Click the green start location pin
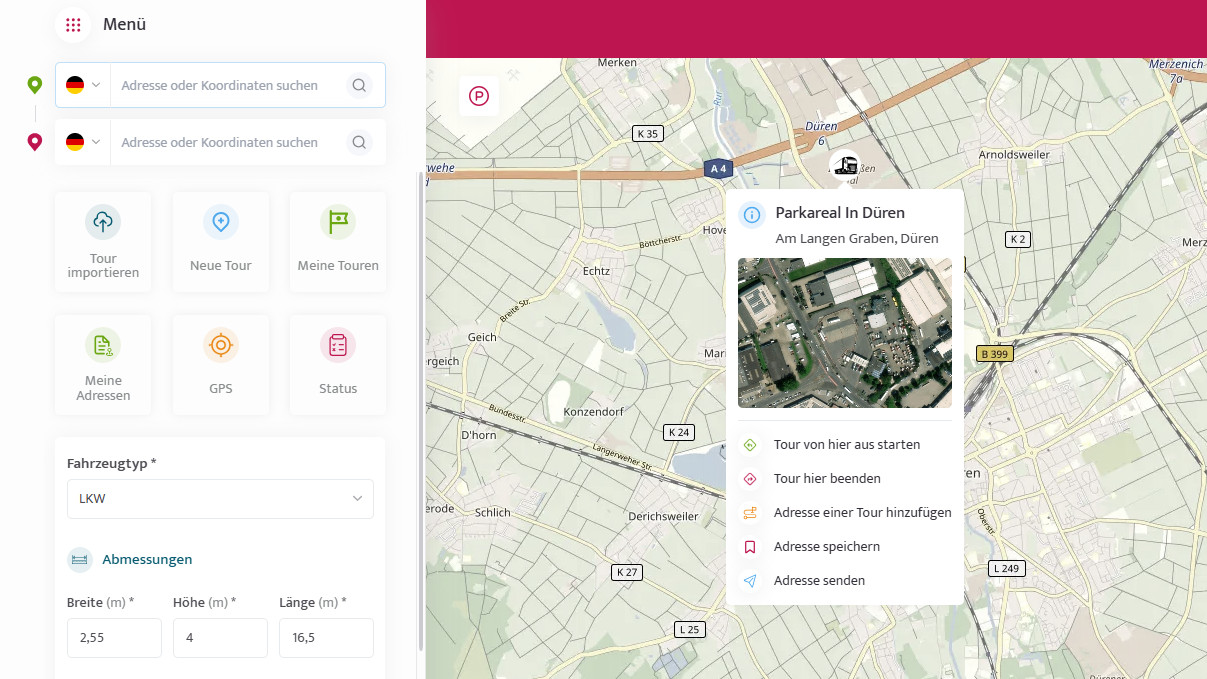 [x=35, y=85]
